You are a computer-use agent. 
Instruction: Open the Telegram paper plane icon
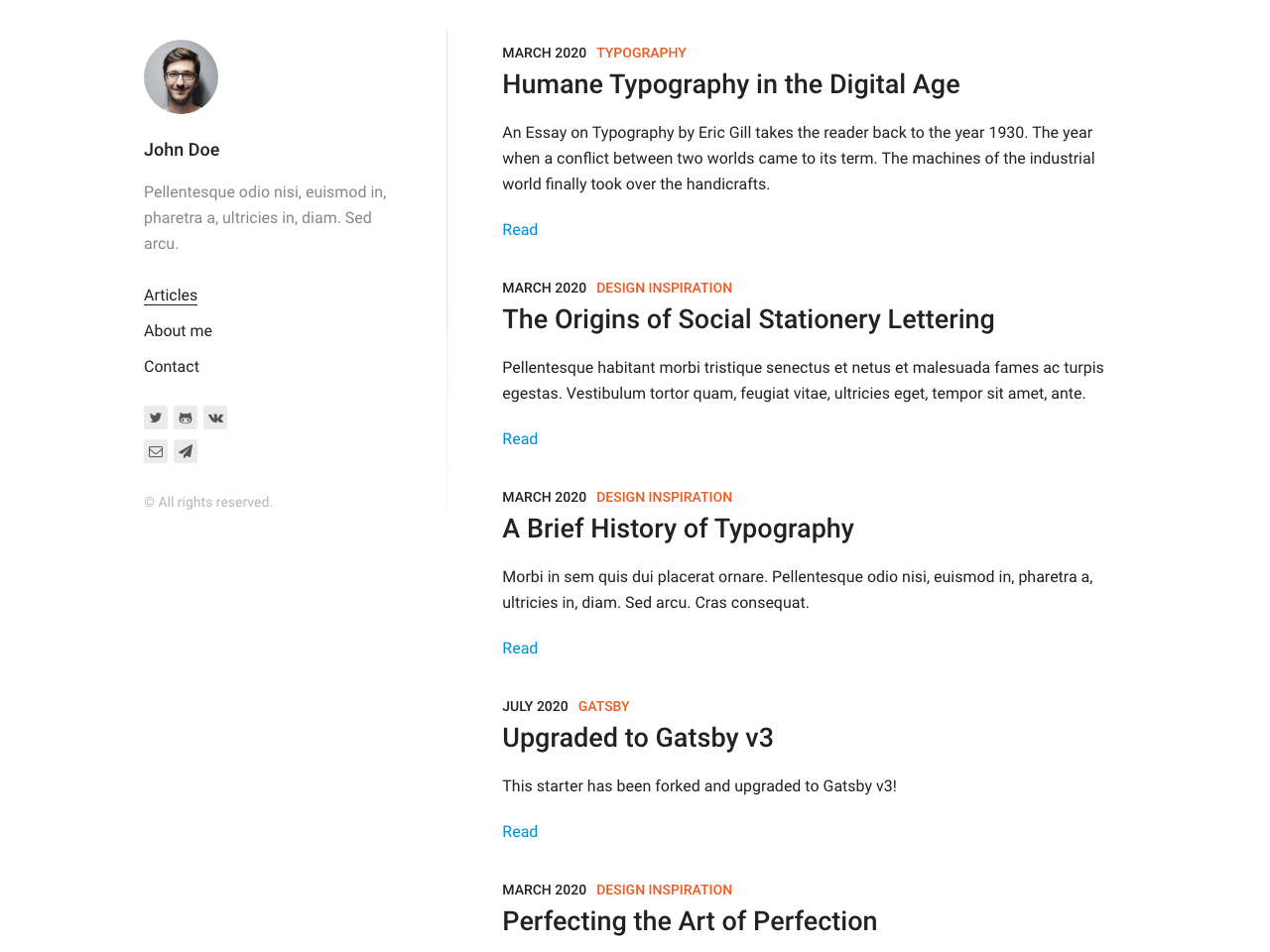coord(186,451)
